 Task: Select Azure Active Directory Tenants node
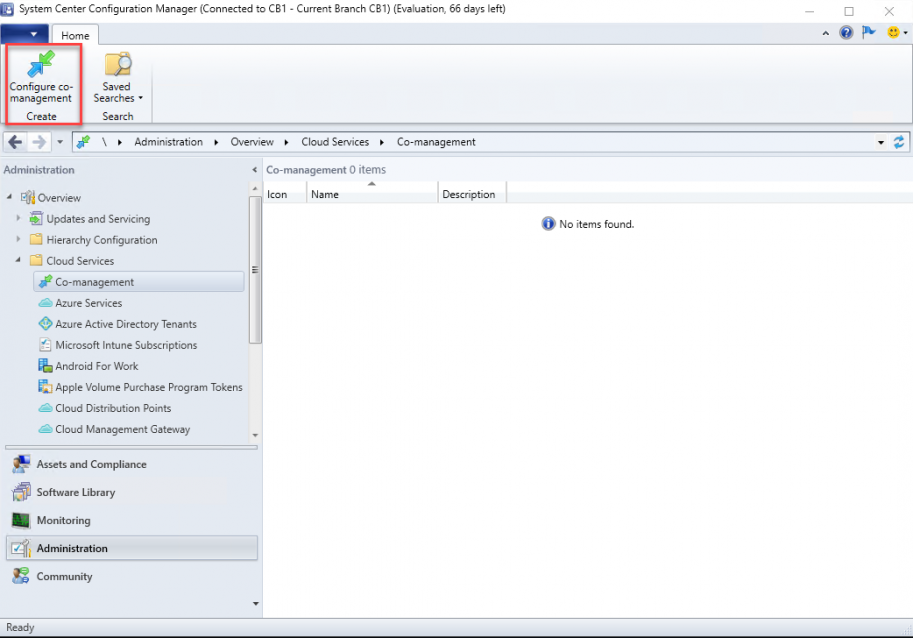tap(124, 323)
